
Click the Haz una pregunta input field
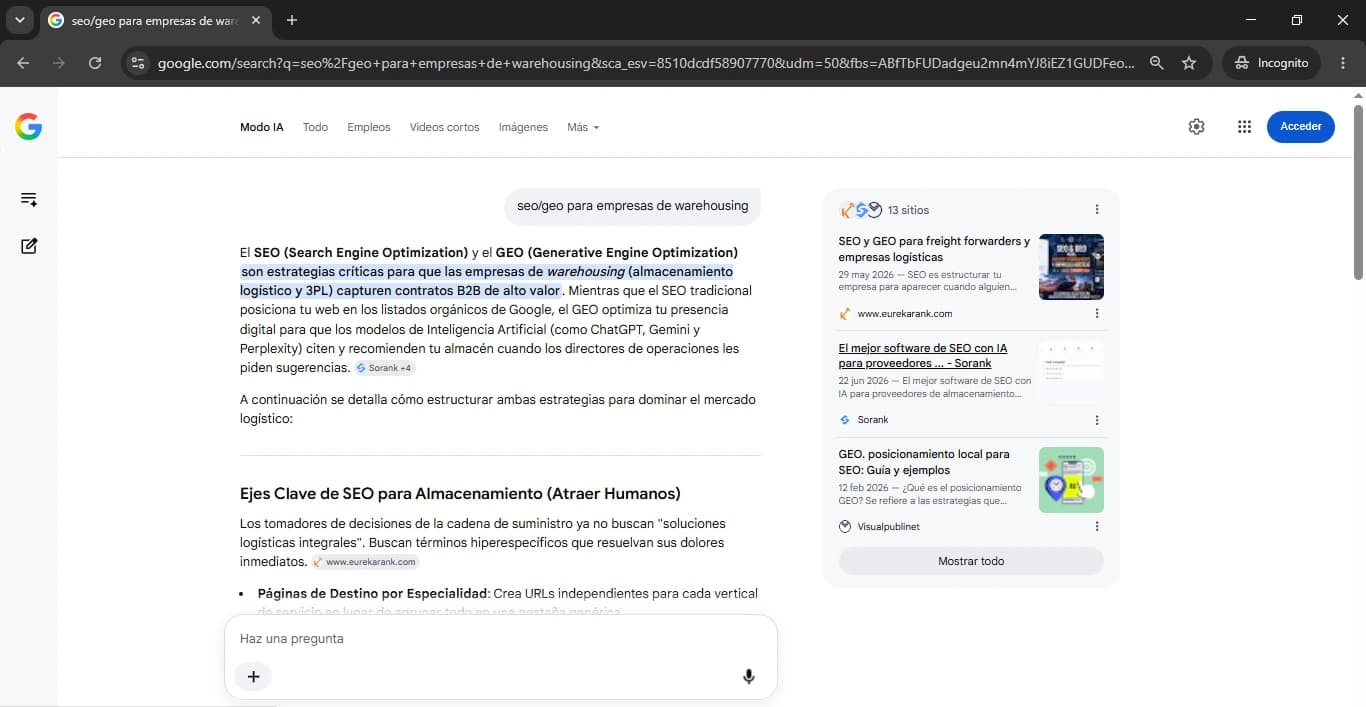(x=500, y=639)
